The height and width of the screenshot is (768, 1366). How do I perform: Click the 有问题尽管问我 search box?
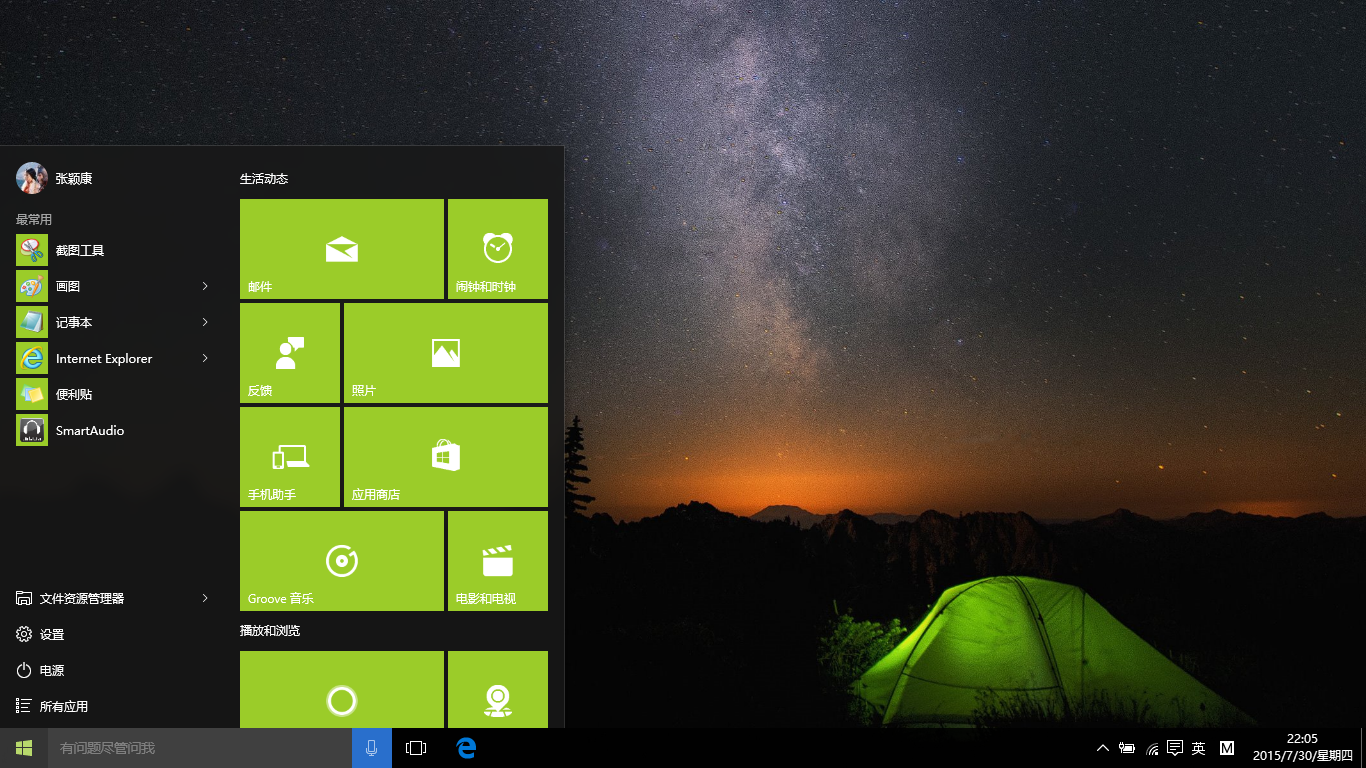tap(200, 748)
